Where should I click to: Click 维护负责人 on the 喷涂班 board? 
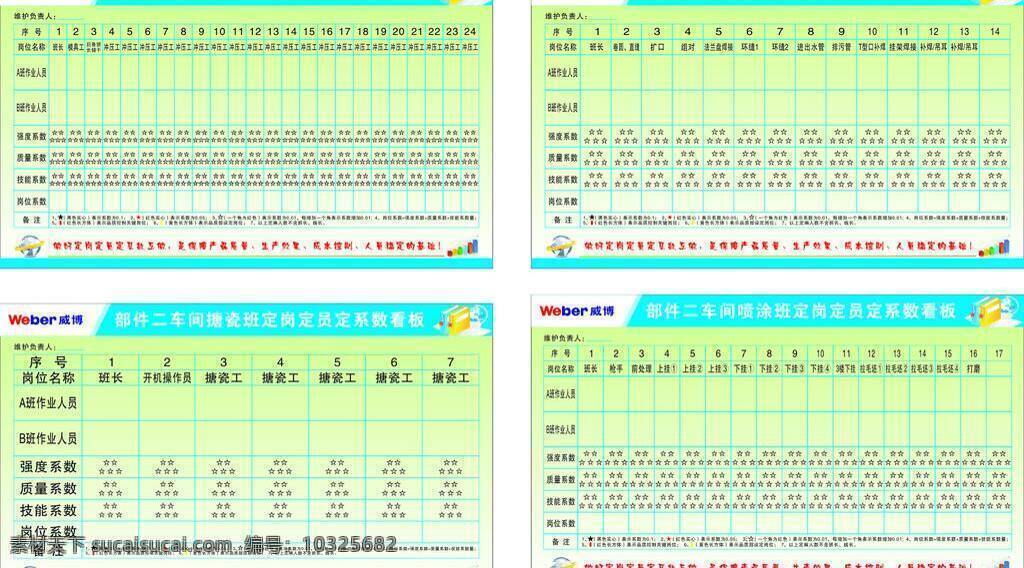click(x=564, y=338)
